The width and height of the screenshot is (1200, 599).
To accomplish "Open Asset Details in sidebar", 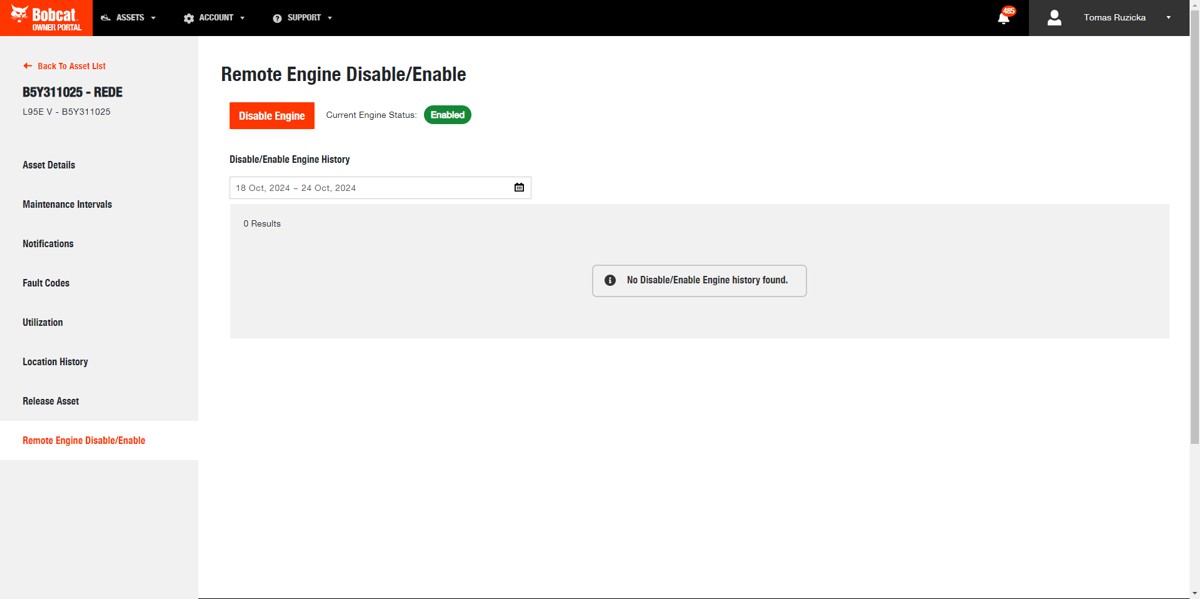I will point(49,165).
